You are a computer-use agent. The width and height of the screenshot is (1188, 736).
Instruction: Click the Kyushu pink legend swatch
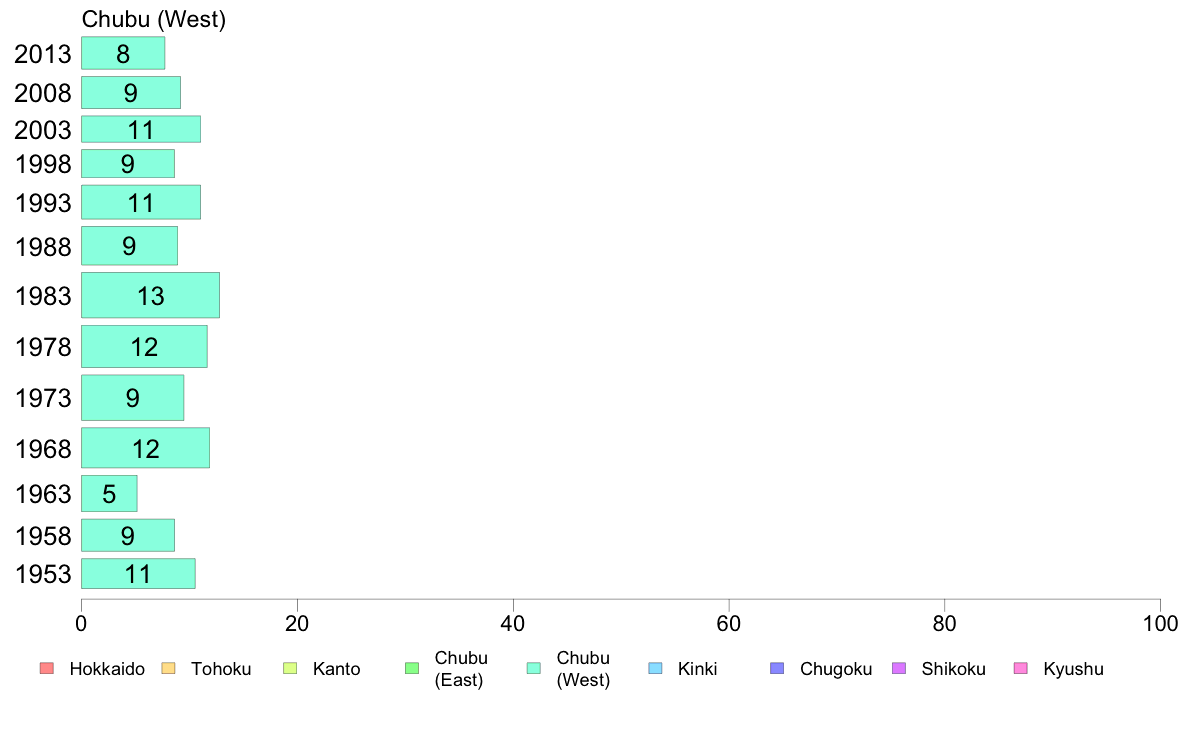click(1021, 669)
